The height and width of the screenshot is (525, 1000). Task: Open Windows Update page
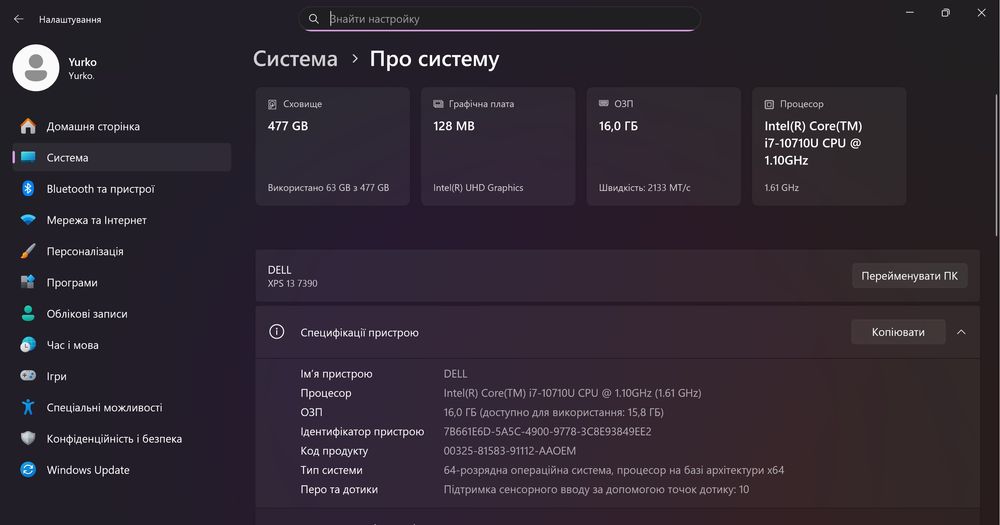(x=122, y=470)
